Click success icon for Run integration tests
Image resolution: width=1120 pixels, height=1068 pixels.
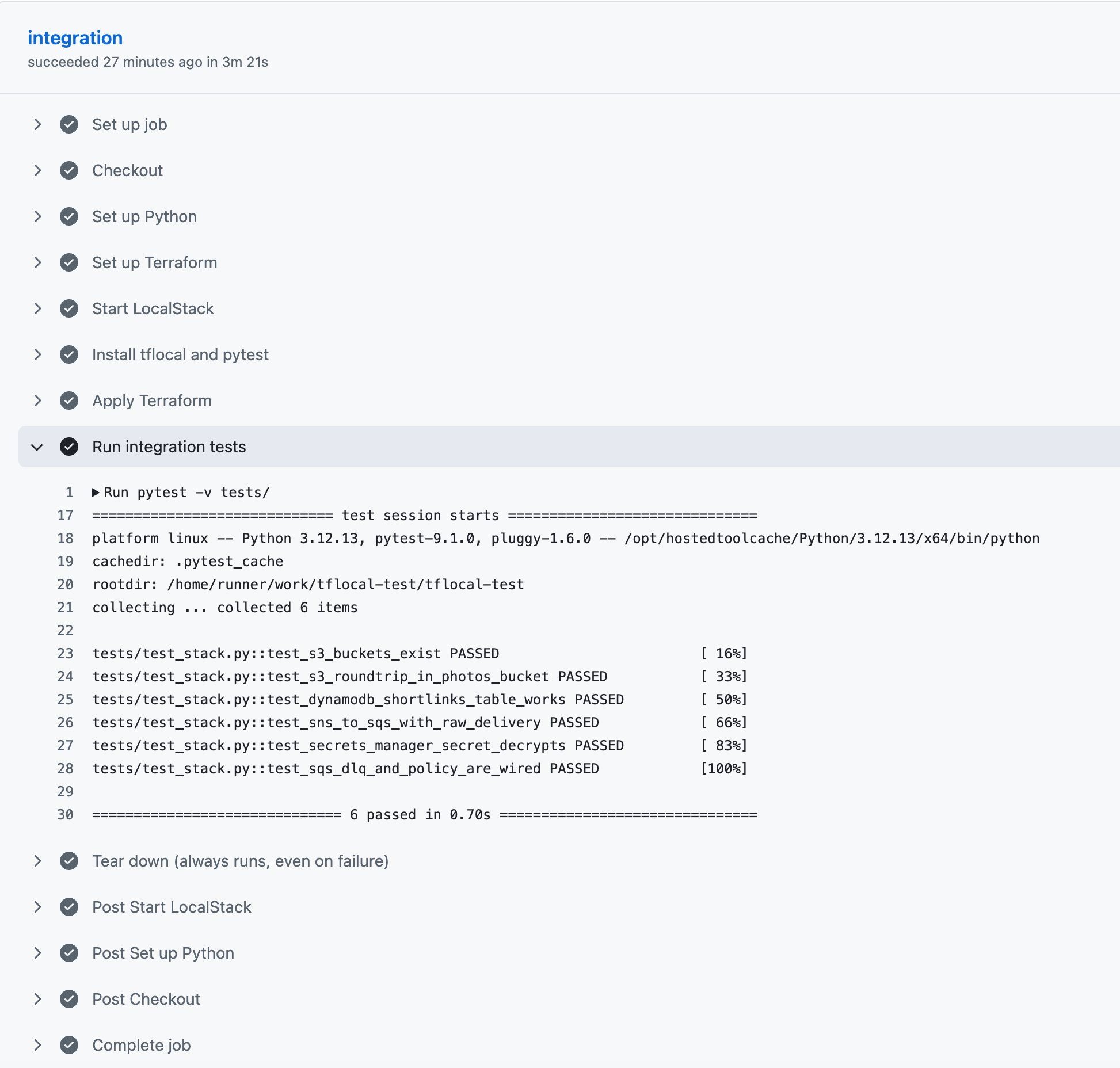point(69,447)
